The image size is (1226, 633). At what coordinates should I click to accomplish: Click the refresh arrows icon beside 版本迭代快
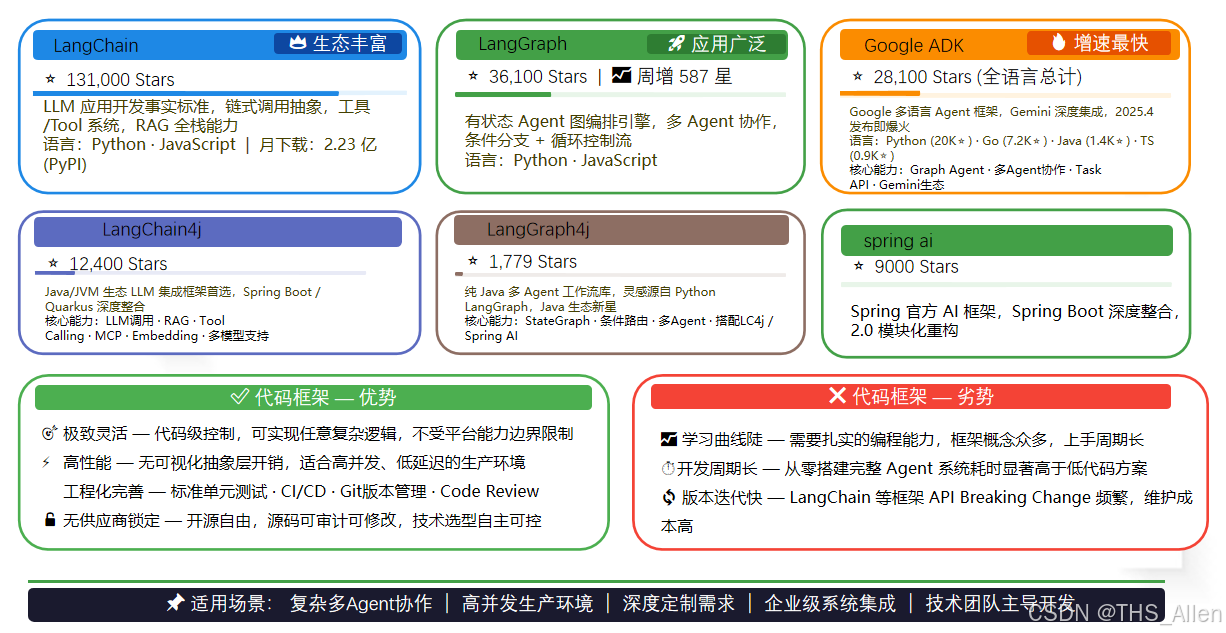pos(669,497)
